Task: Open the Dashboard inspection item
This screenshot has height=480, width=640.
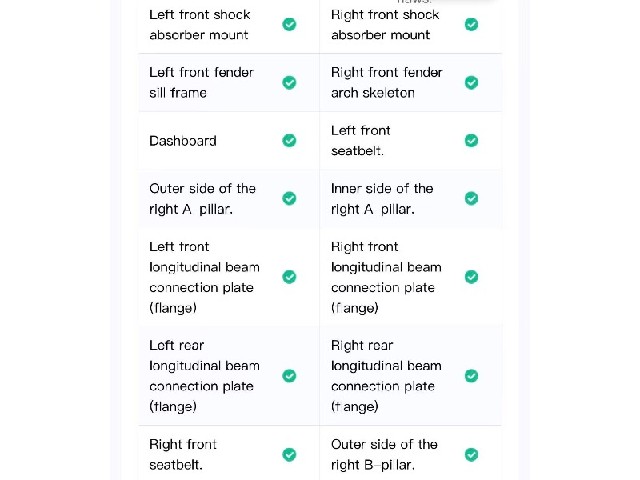Action: [183, 141]
